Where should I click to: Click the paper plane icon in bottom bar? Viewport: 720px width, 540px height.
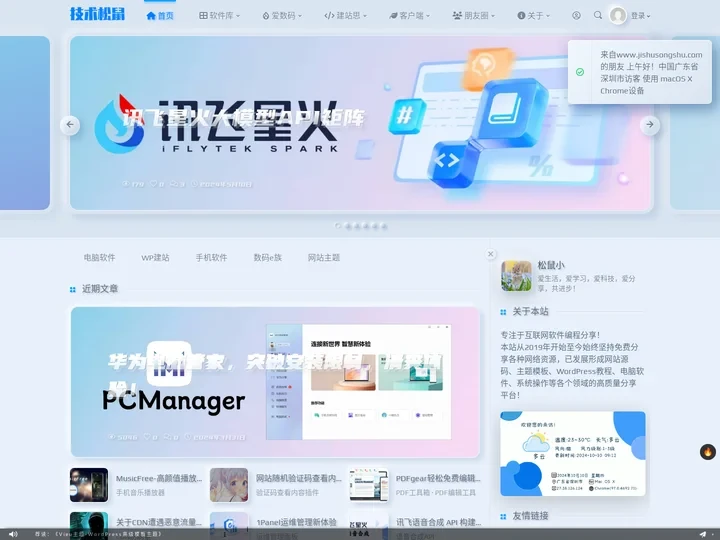(703, 534)
